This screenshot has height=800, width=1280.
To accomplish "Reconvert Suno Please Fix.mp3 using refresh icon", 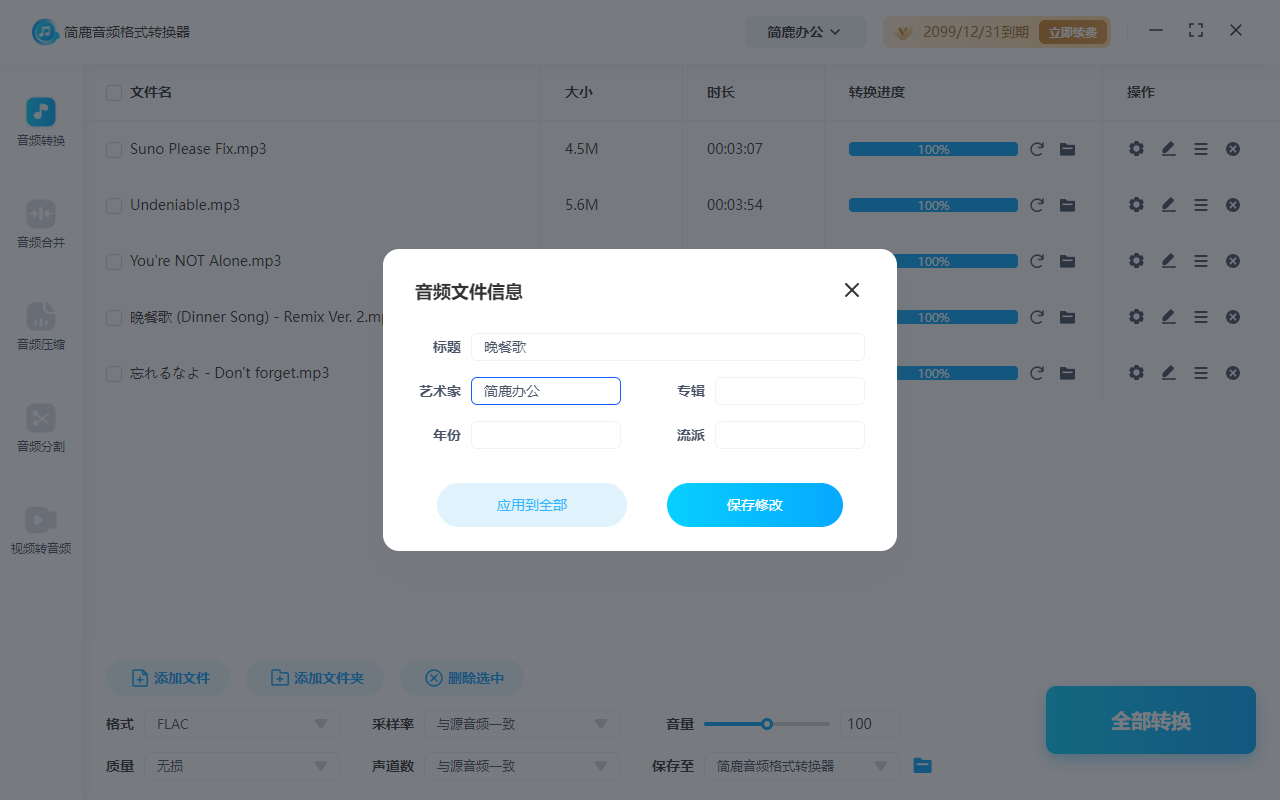I will (x=1037, y=148).
